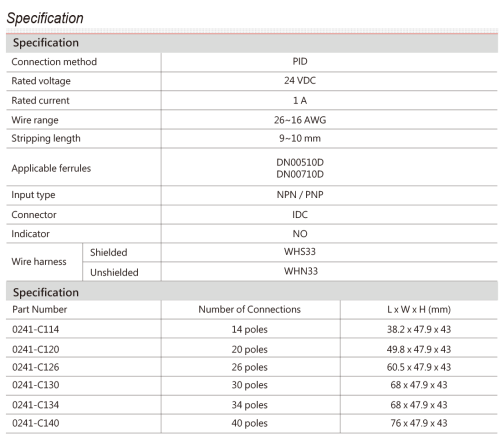Select the 30 poles cell
500x446 pixels.
tap(249, 385)
